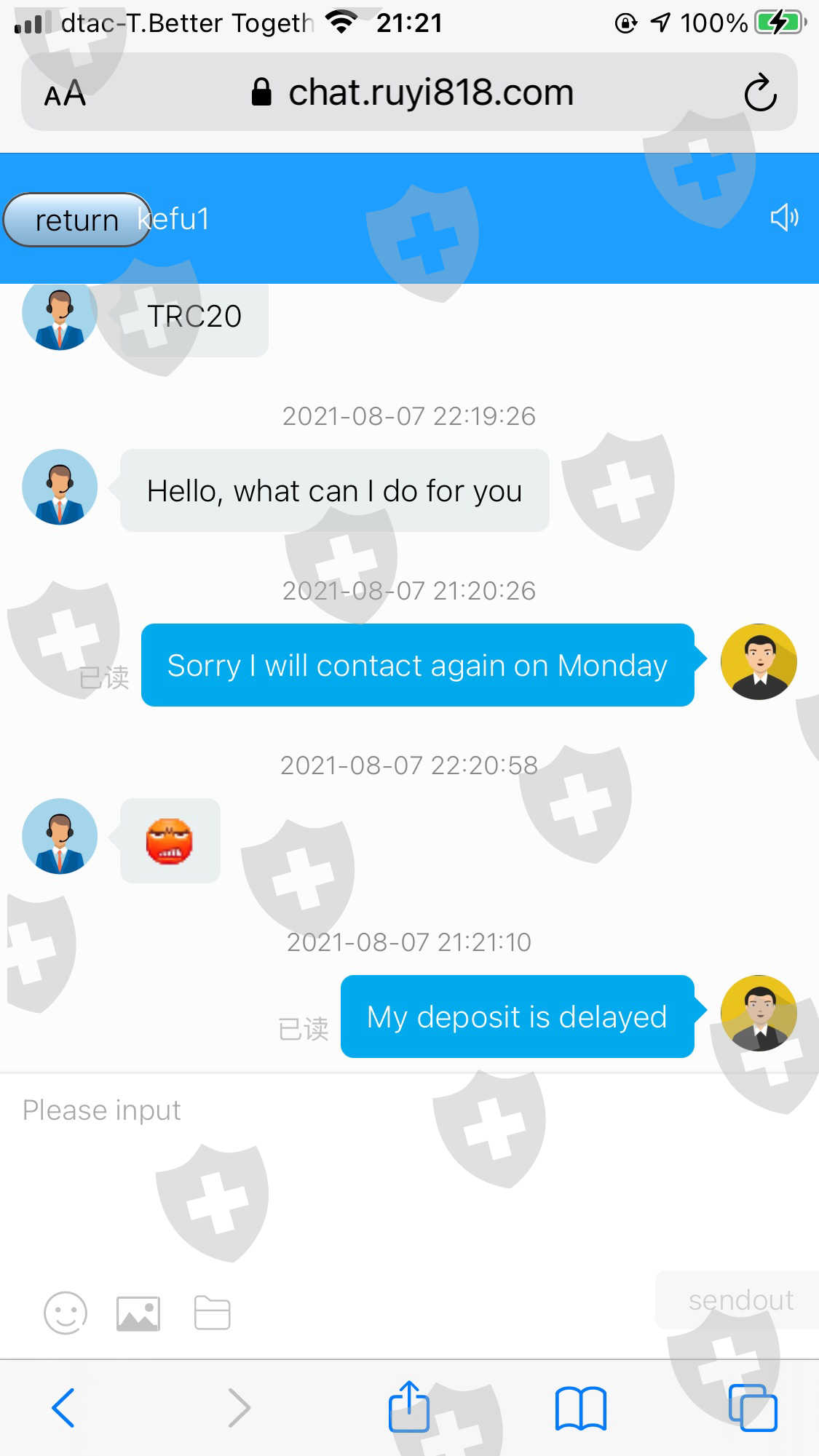Tap the Safari share icon
This screenshot has width=819, height=1456.
pyautogui.click(x=409, y=1407)
